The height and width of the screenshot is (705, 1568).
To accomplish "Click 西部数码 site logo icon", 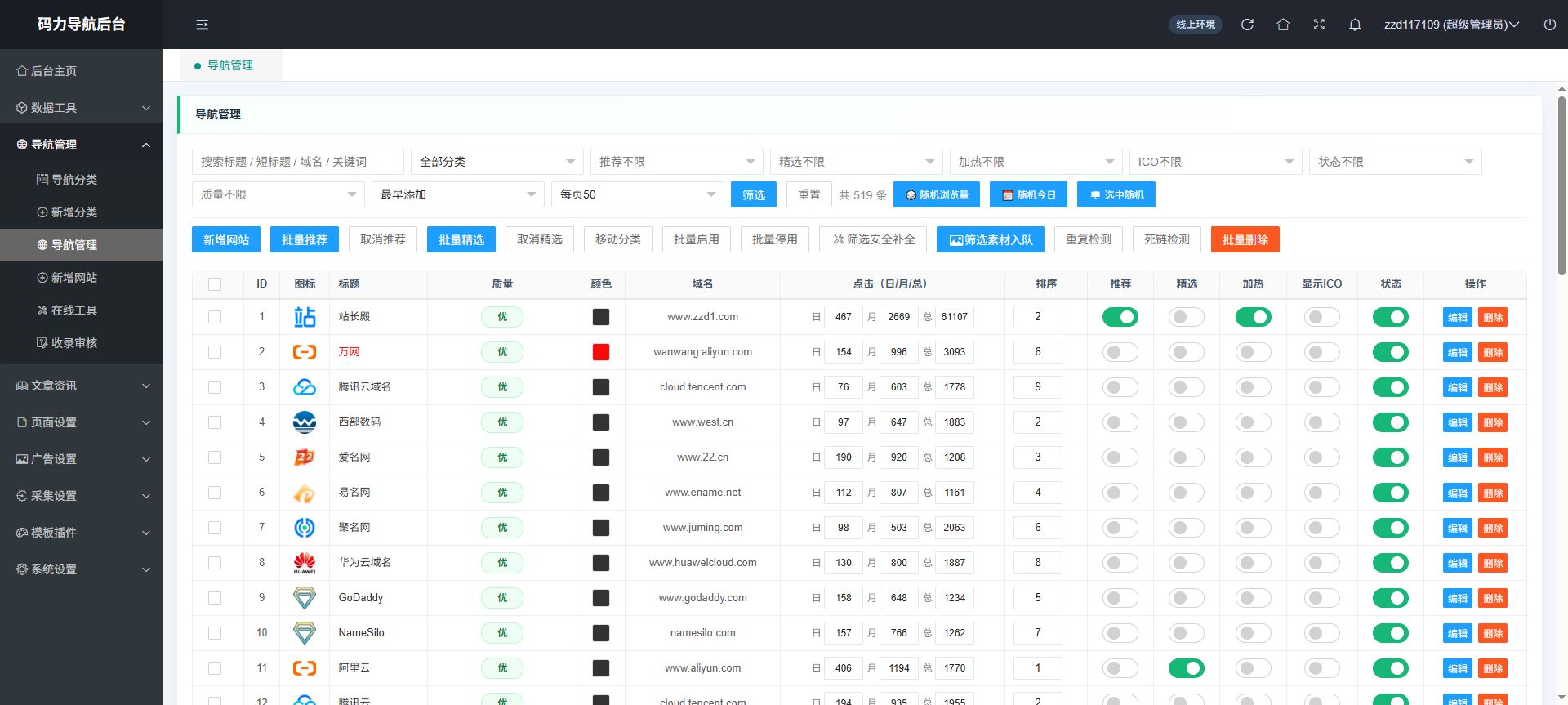I will 305,422.
